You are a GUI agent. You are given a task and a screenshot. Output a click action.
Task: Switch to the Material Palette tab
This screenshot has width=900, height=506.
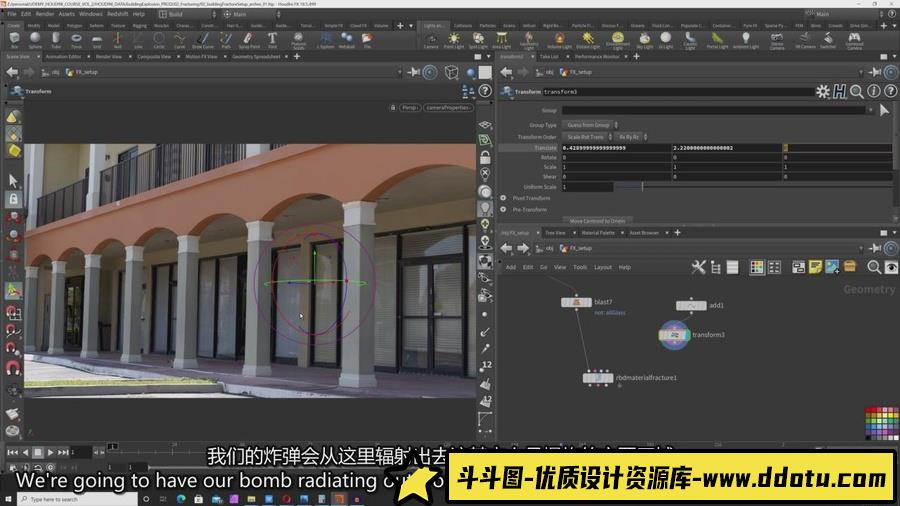coord(598,233)
